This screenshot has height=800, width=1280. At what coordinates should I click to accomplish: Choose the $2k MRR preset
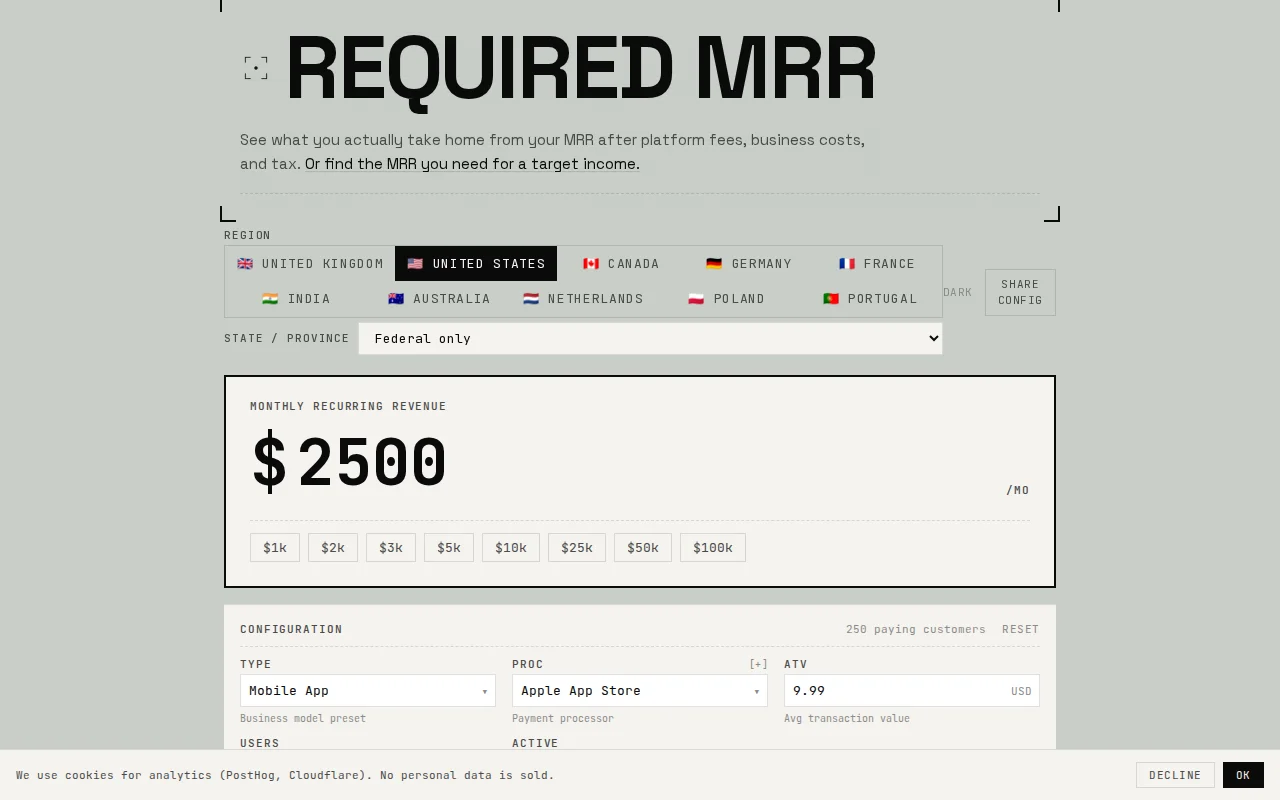click(333, 548)
